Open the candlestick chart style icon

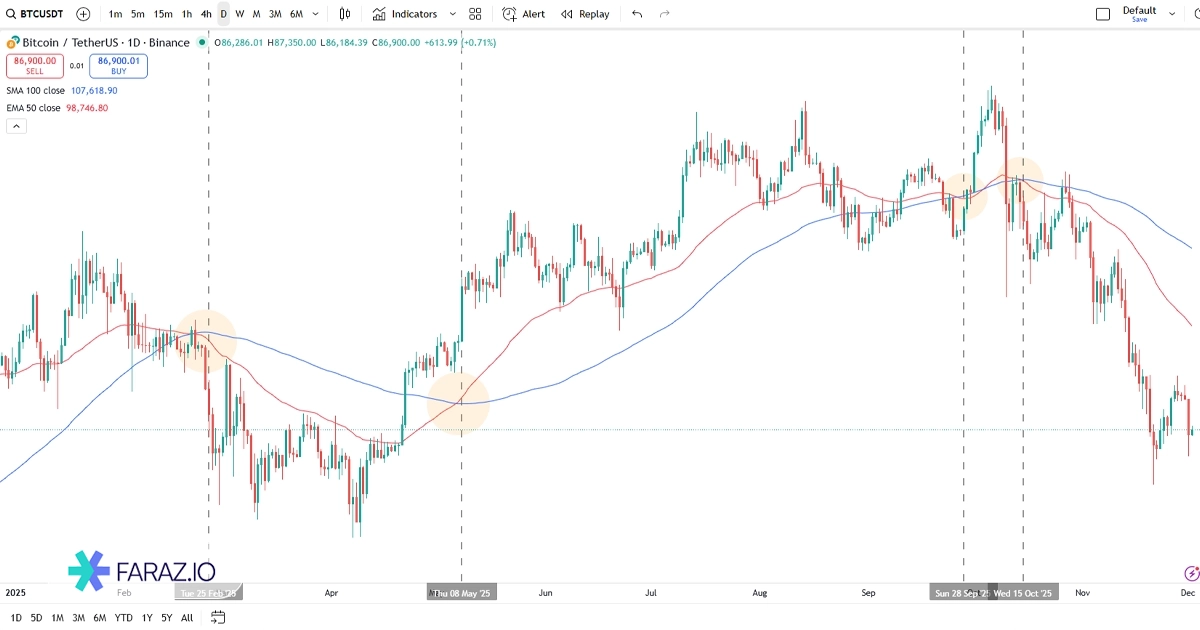pos(345,14)
